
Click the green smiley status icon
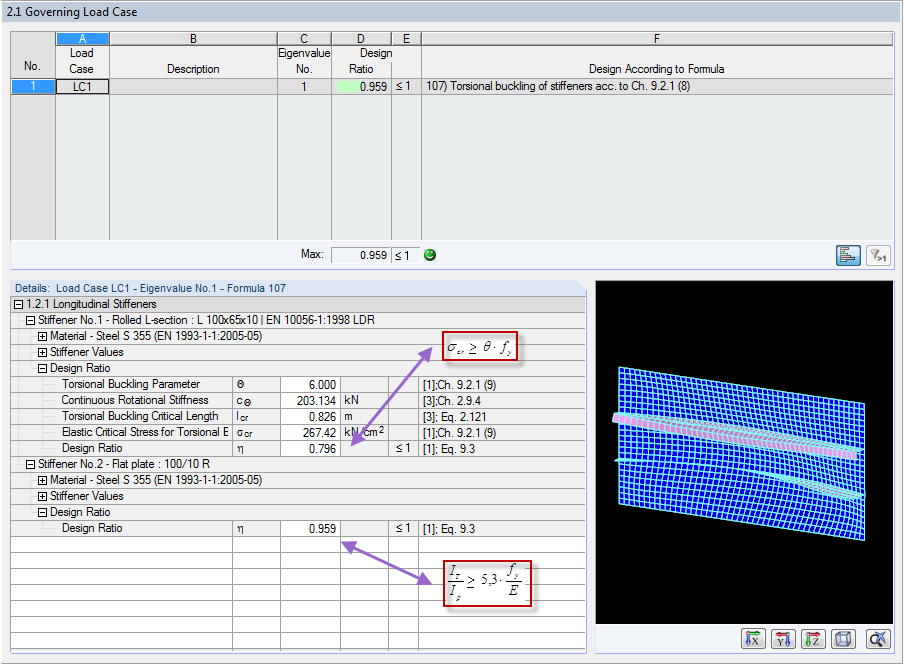point(430,255)
